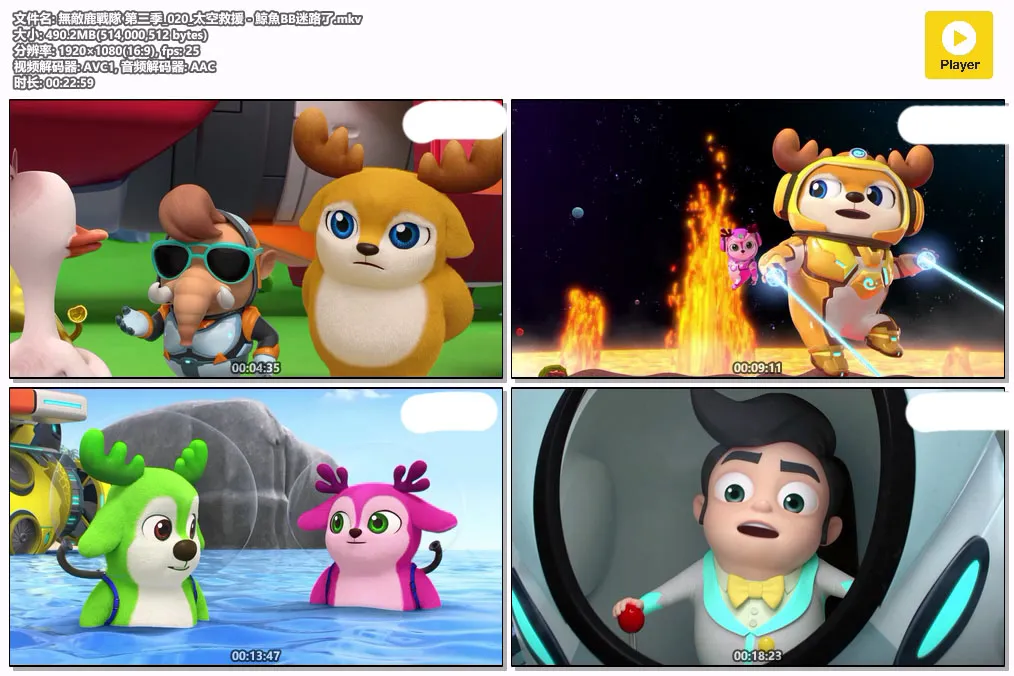Open the thumbnail with the lava eruption
This screenshot has width=1014, height=676.
[757, 238]
